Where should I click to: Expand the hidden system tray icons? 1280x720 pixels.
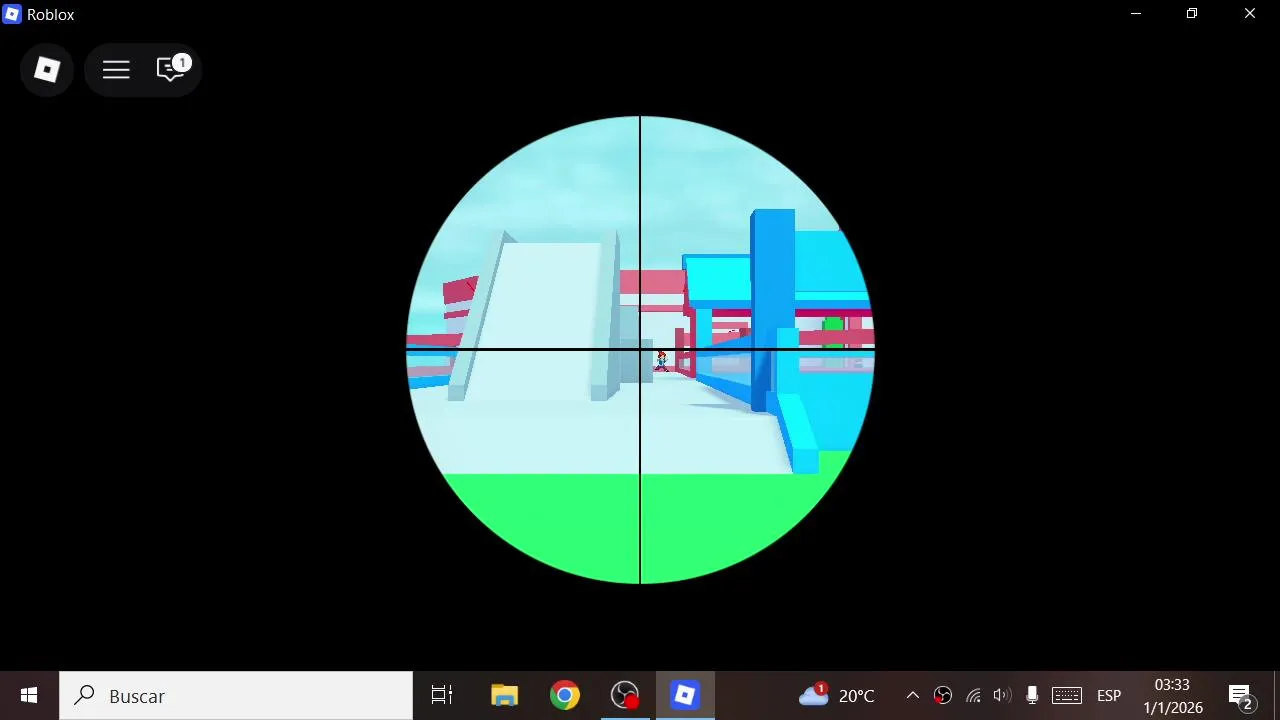coord(912,695)
